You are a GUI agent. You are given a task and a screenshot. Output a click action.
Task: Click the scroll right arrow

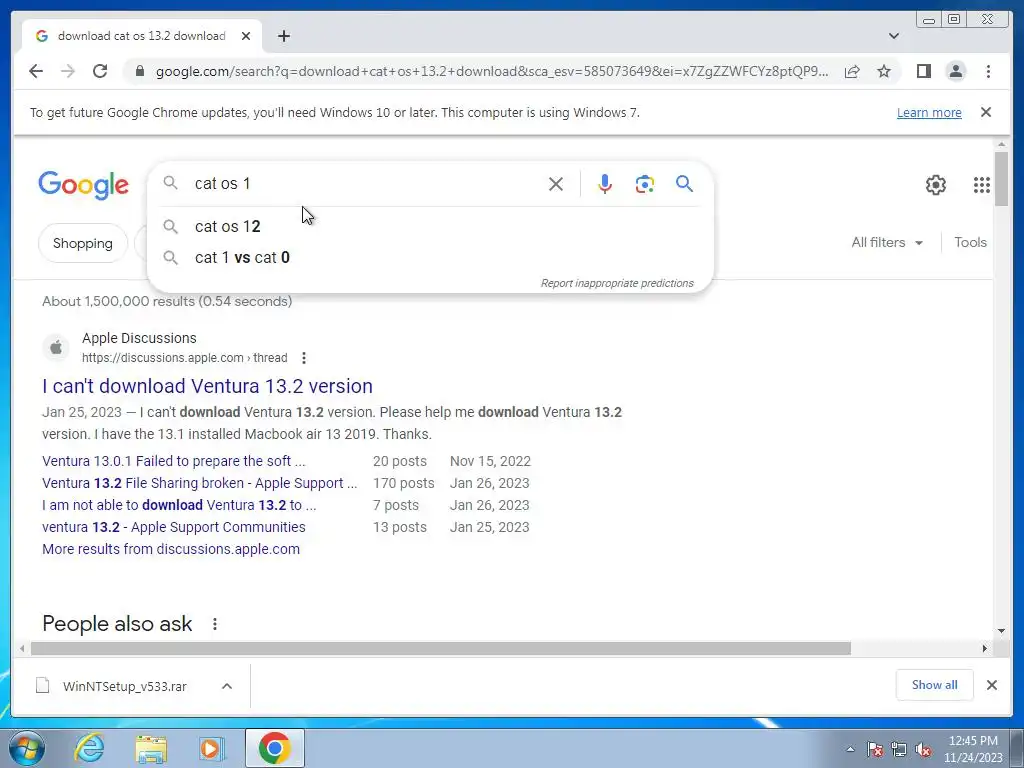(985, 648)
